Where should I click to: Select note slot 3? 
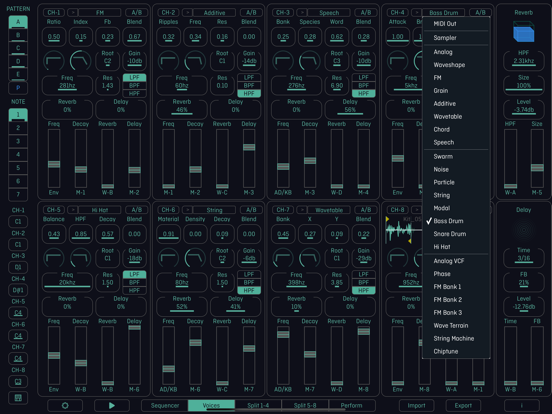click(x=18, y=141)
